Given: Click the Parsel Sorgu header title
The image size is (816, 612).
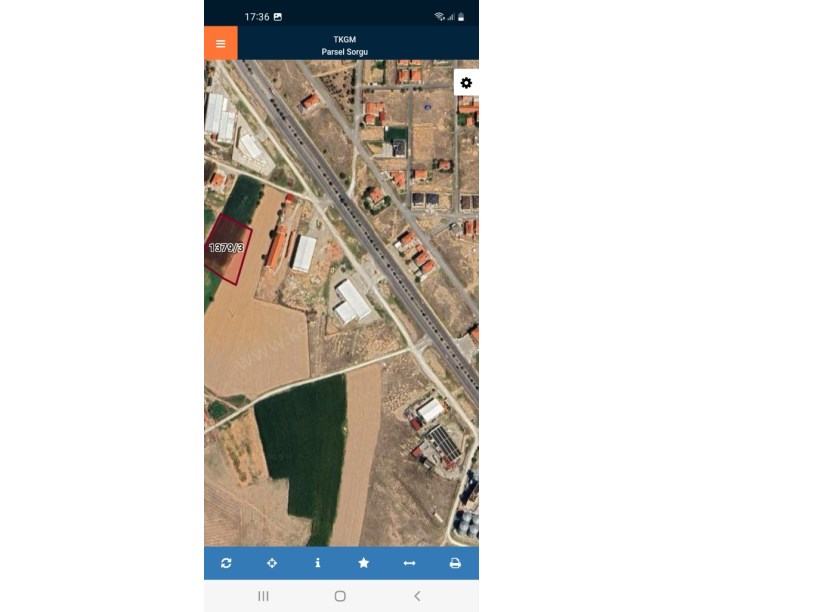Looking at the screenshot, I should (x=345, y=52).
